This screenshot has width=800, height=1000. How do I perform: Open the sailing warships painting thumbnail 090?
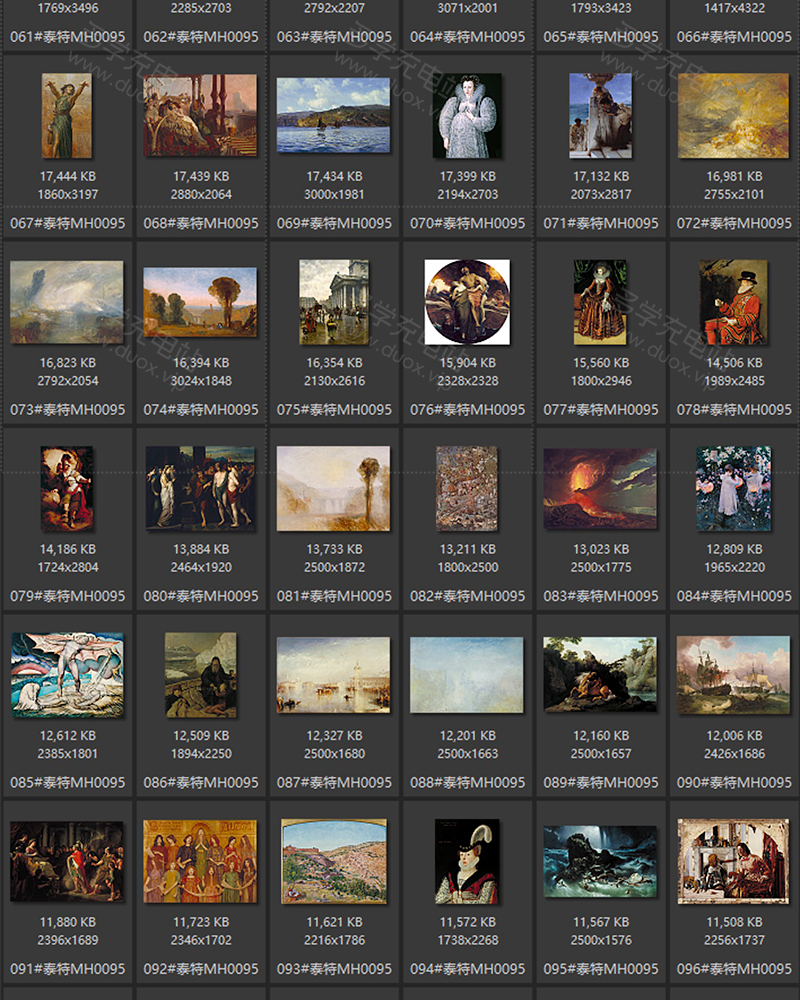733,675
